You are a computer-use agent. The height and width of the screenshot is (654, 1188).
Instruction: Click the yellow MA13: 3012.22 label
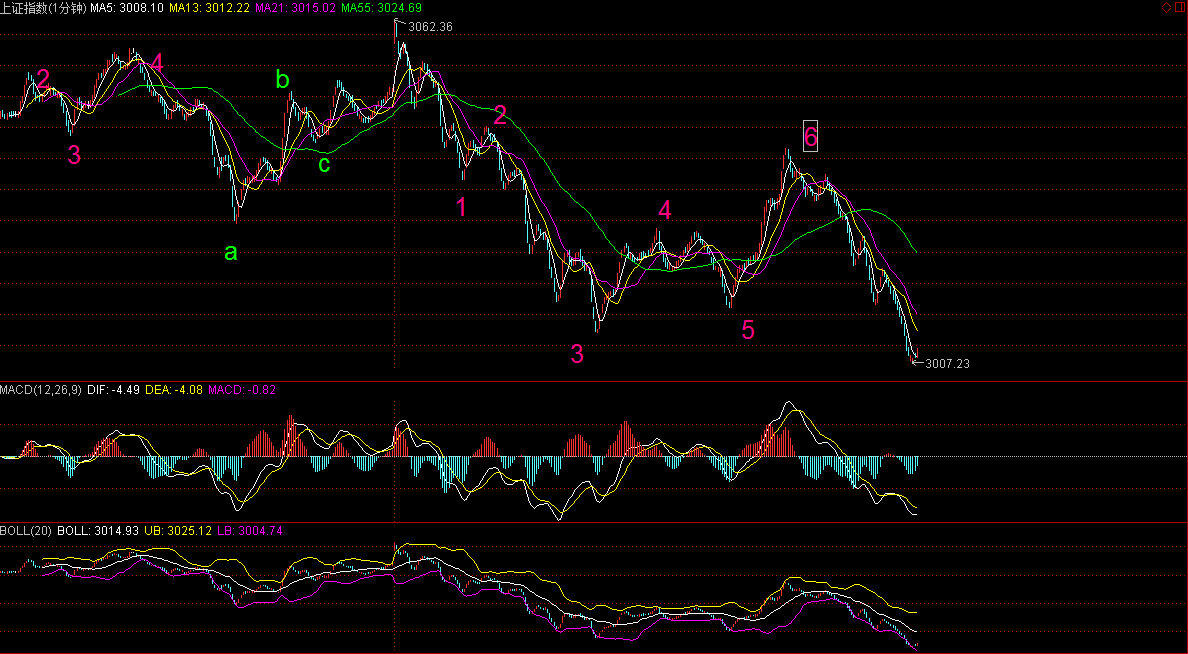pos(210,8)
